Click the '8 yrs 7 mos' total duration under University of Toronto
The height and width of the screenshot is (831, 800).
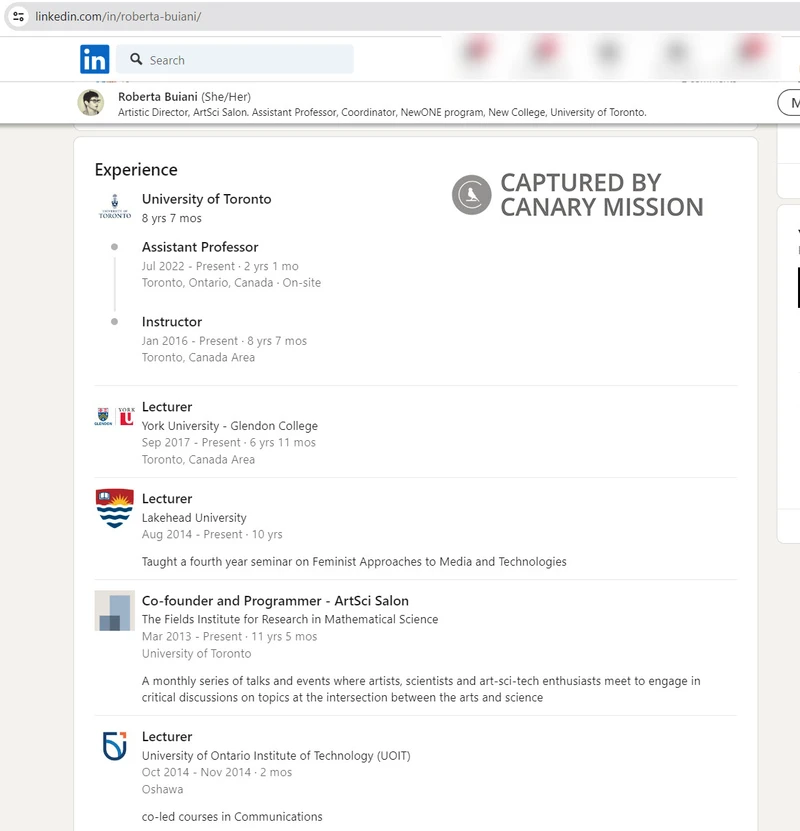(172, 218)
